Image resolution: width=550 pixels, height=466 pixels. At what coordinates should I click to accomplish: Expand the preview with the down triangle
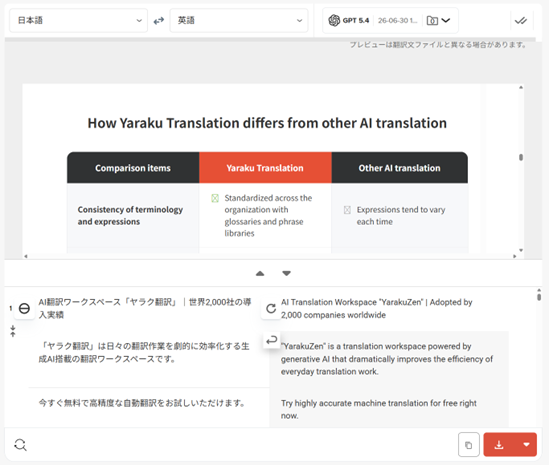point(287,273)
